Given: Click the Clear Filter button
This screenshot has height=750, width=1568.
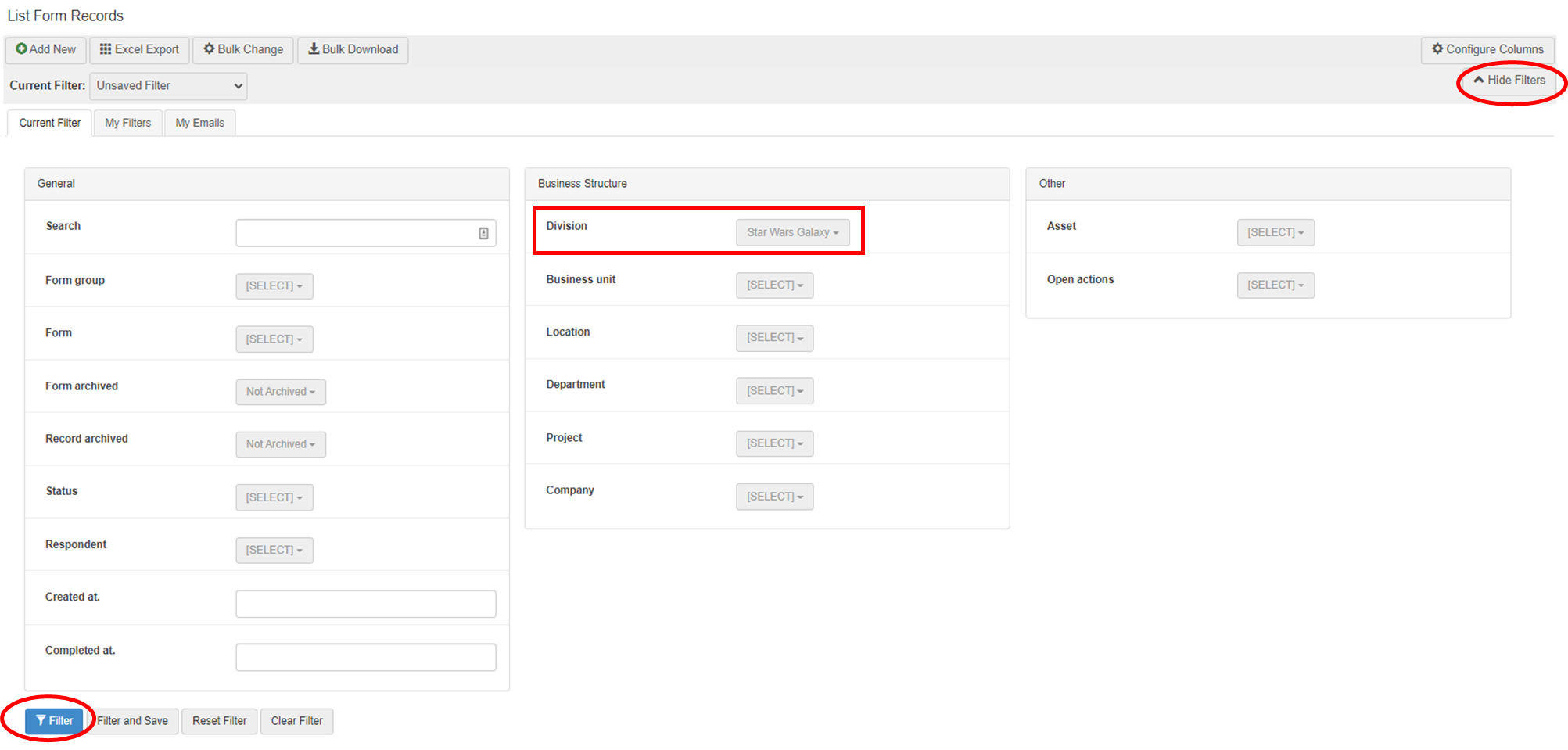Looking at the screenshot, I should coord(296,721).
